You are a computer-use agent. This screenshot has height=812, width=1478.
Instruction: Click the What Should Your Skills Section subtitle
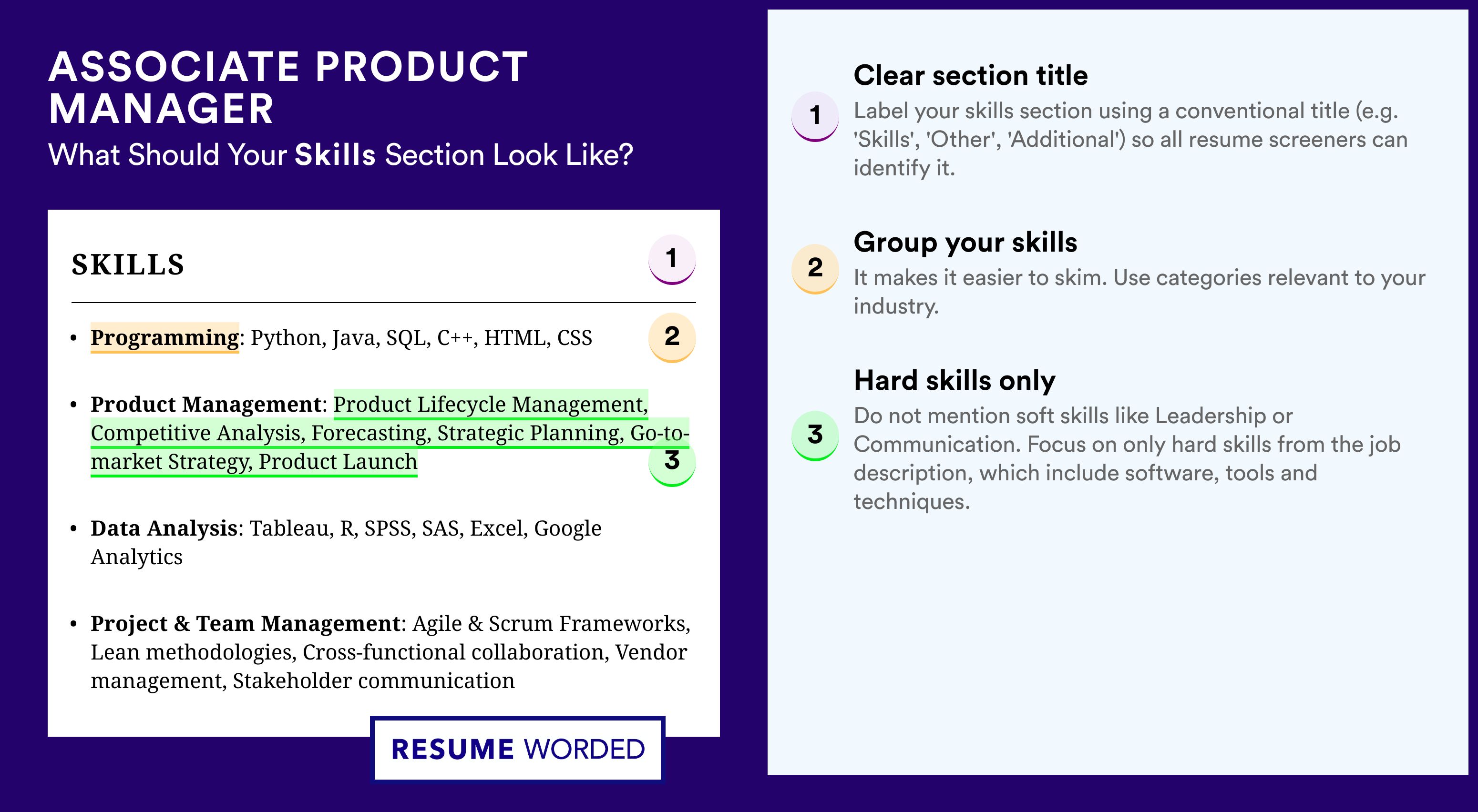click(340, 155)
